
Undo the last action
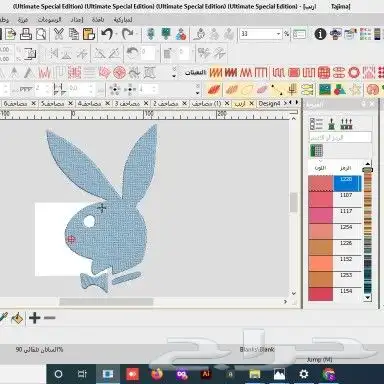click(107, 34)
